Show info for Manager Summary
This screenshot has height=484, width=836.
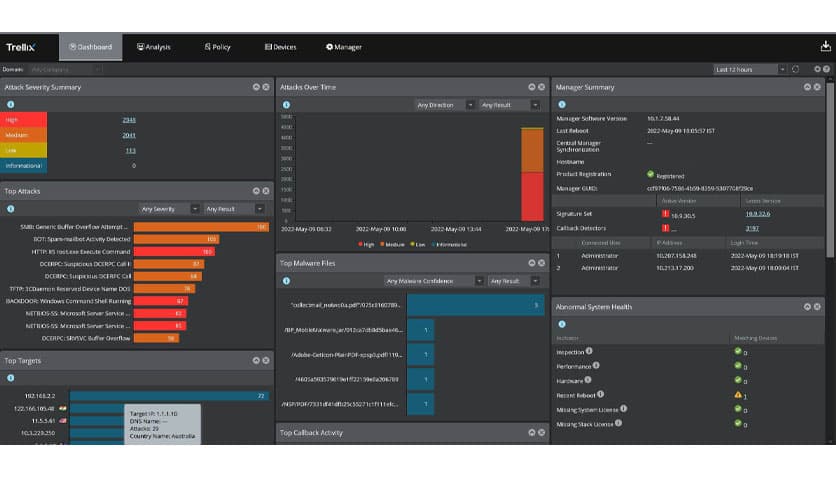pyautogui.click(x=562, y=104)
